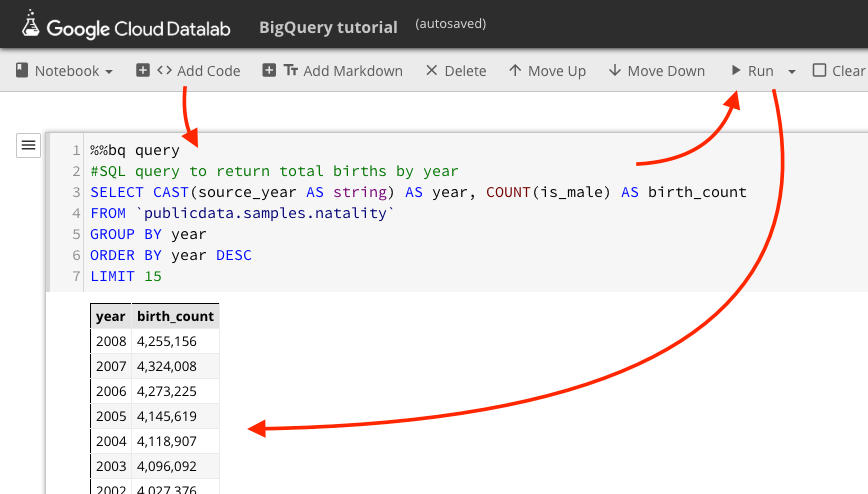Click the Clear button
This screenshot has width=868, height=494.
[839, 71]
